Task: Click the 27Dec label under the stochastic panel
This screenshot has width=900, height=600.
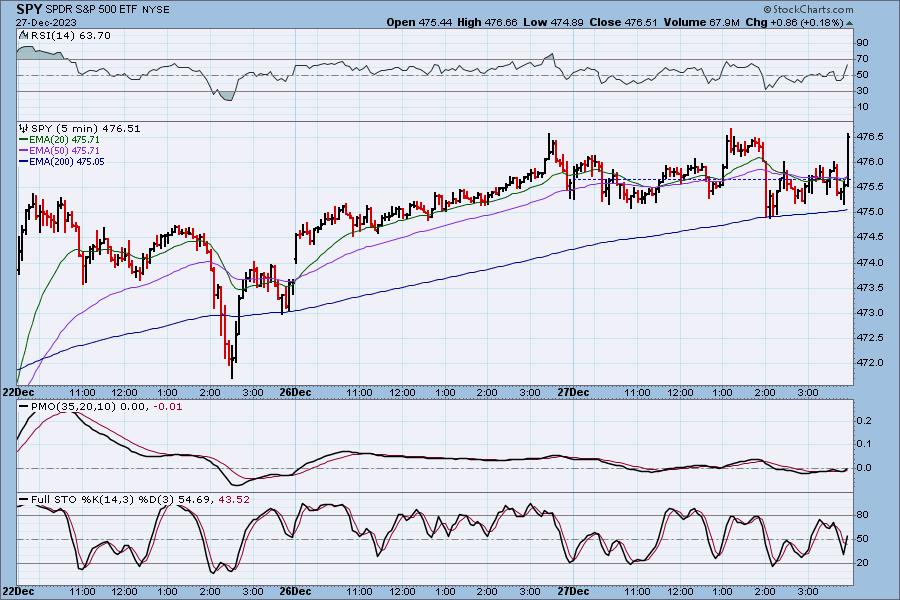Action: click(573, 591)
